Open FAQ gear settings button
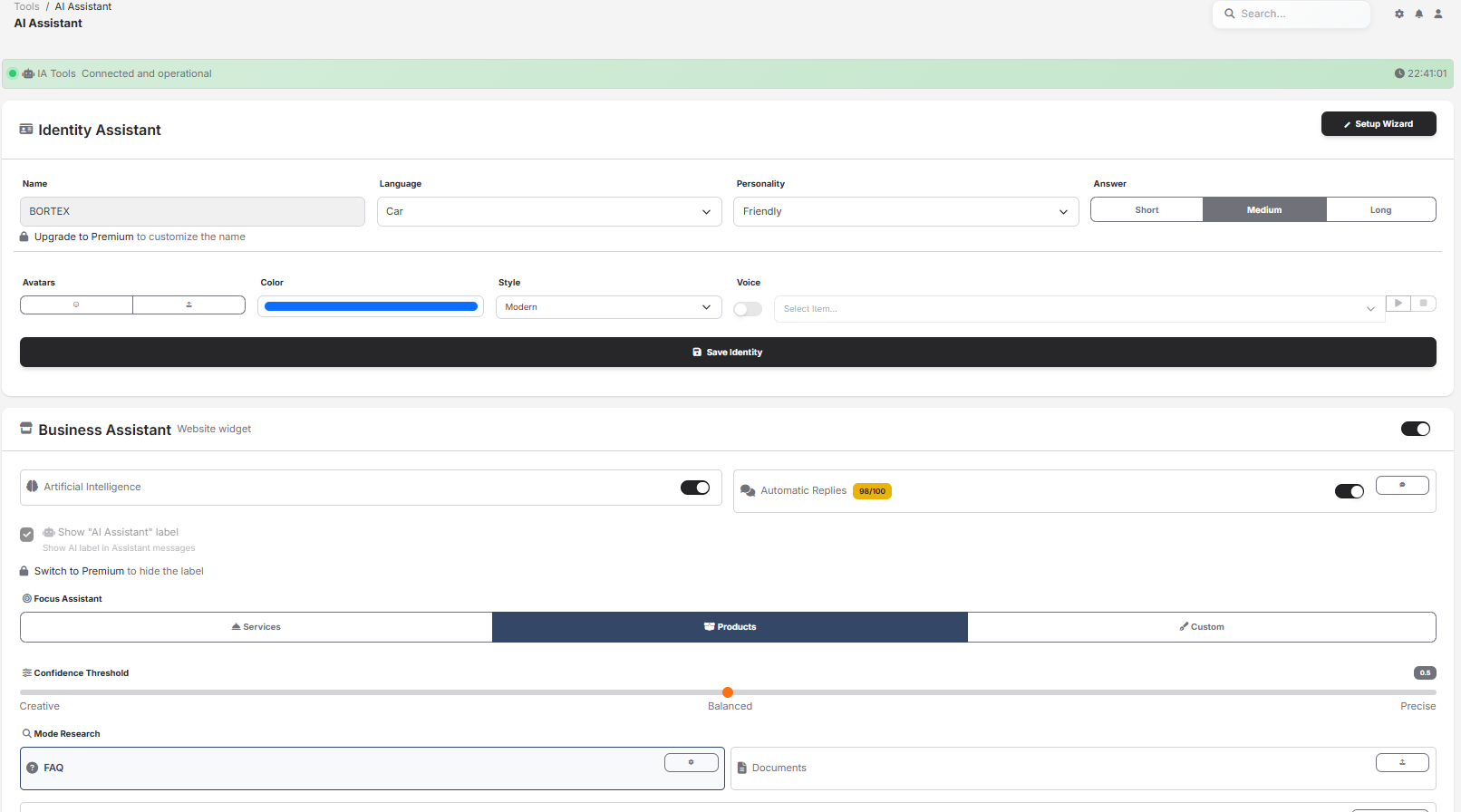This screenshot has height=812, width=1461. pyautogui.click(x=691, y=763)
